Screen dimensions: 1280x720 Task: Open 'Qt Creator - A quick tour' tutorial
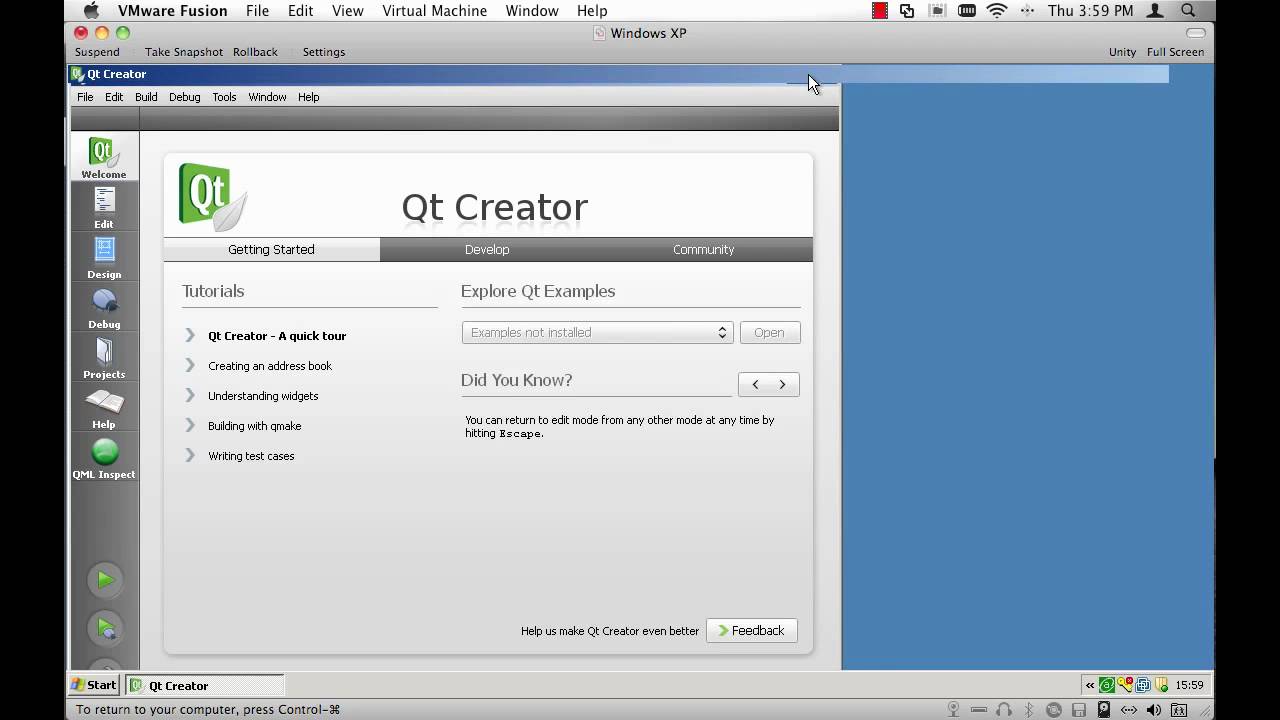tap(277, 336)
